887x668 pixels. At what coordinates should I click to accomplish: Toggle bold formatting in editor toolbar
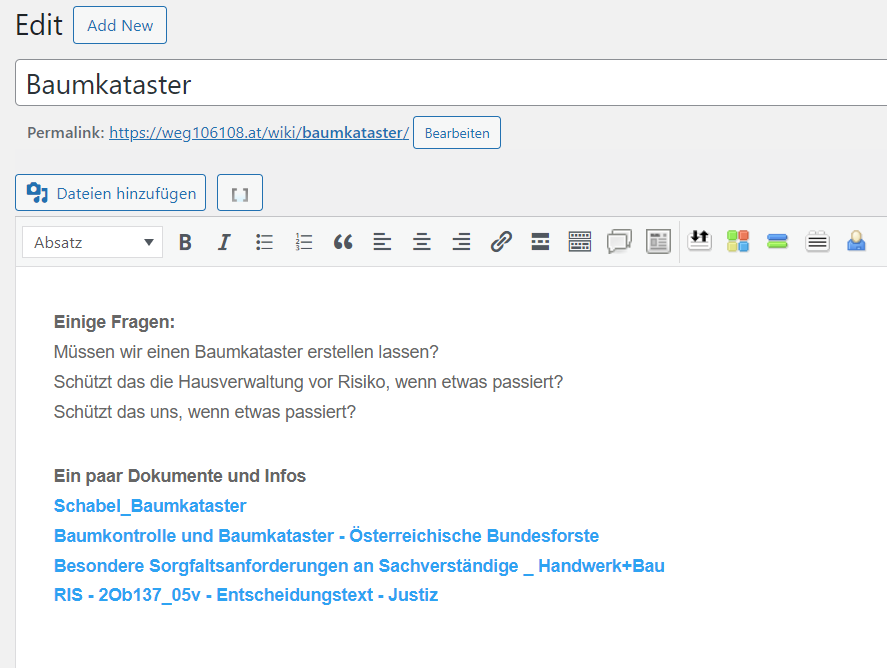click(185, 242)
